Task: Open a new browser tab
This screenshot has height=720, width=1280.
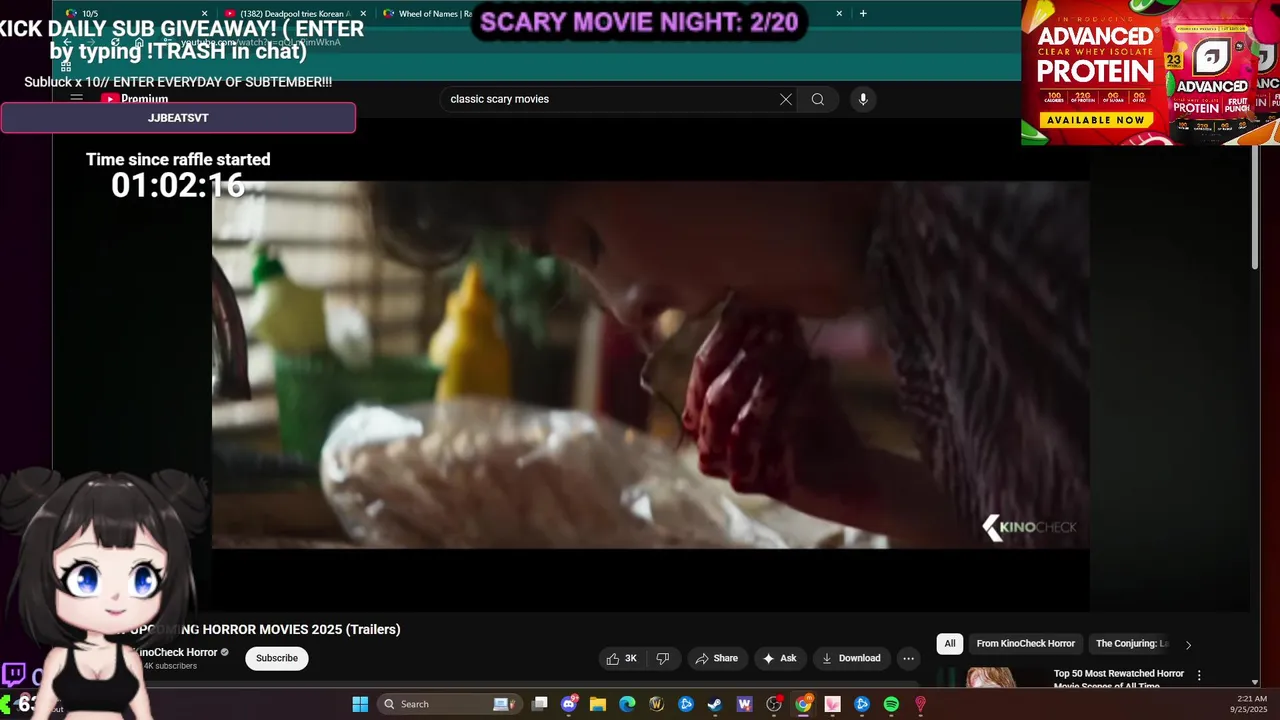Action: tap(863, 14)
